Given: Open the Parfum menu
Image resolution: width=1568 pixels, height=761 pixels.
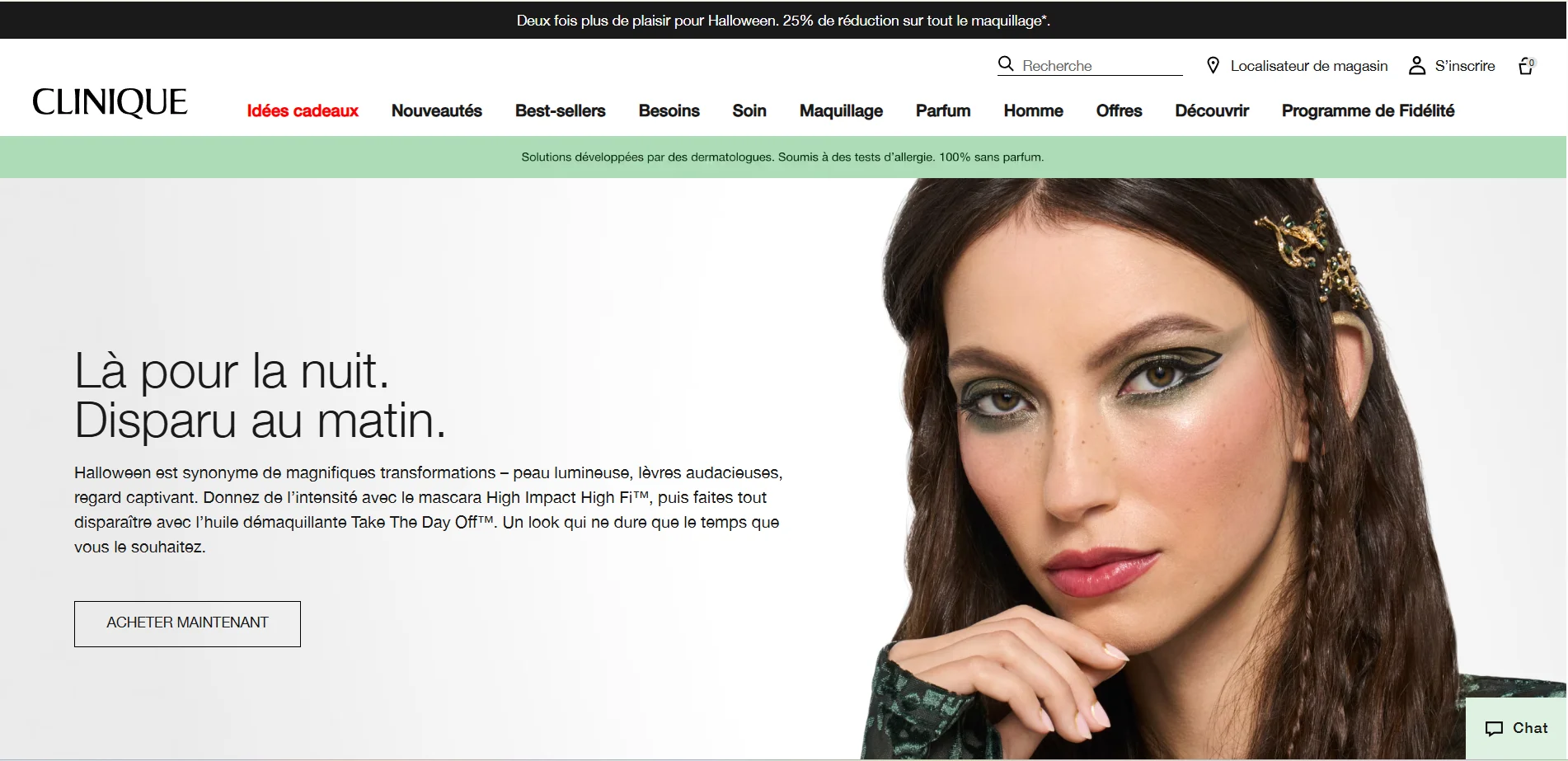Looking at the screenshot, I should pos(943,110).
